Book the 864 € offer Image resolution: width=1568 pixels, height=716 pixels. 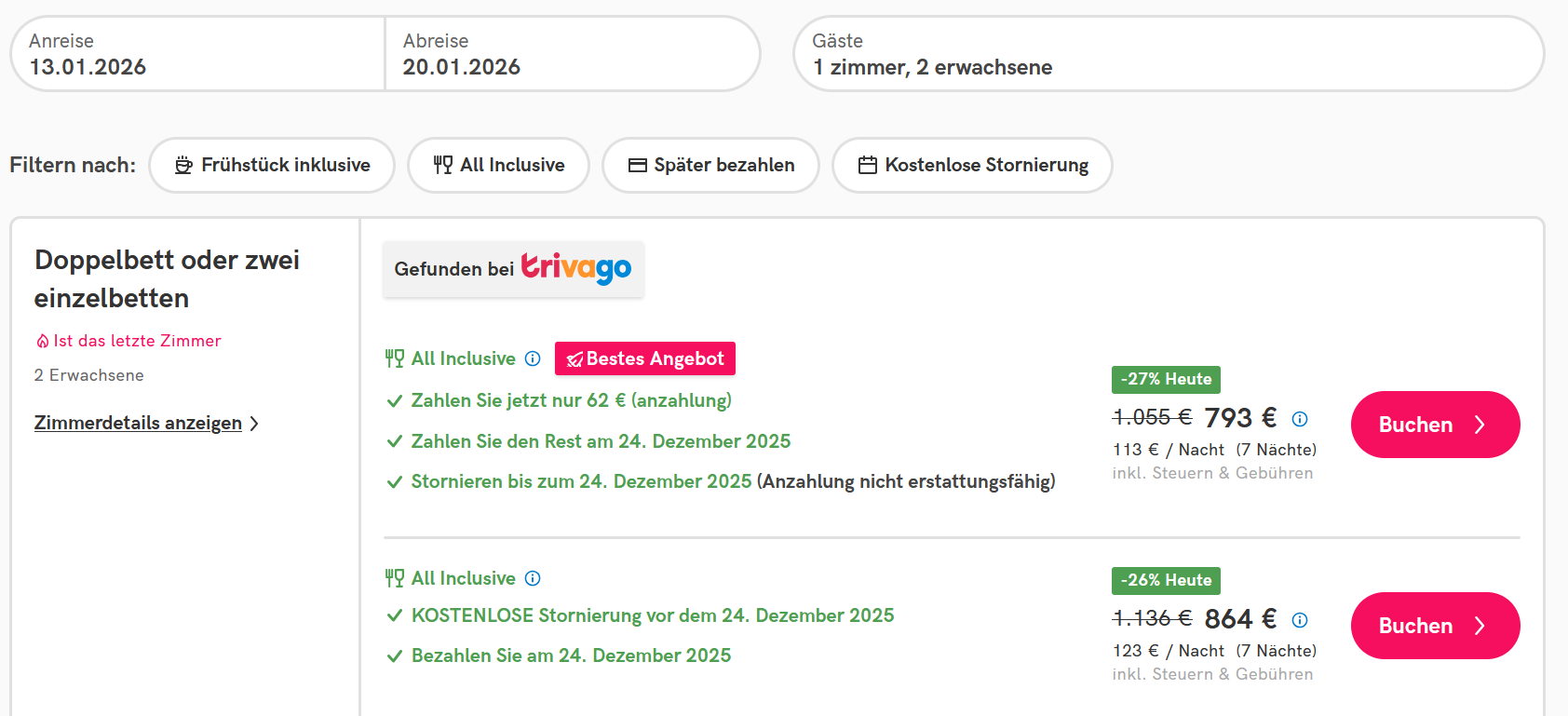click(1435, 626)
